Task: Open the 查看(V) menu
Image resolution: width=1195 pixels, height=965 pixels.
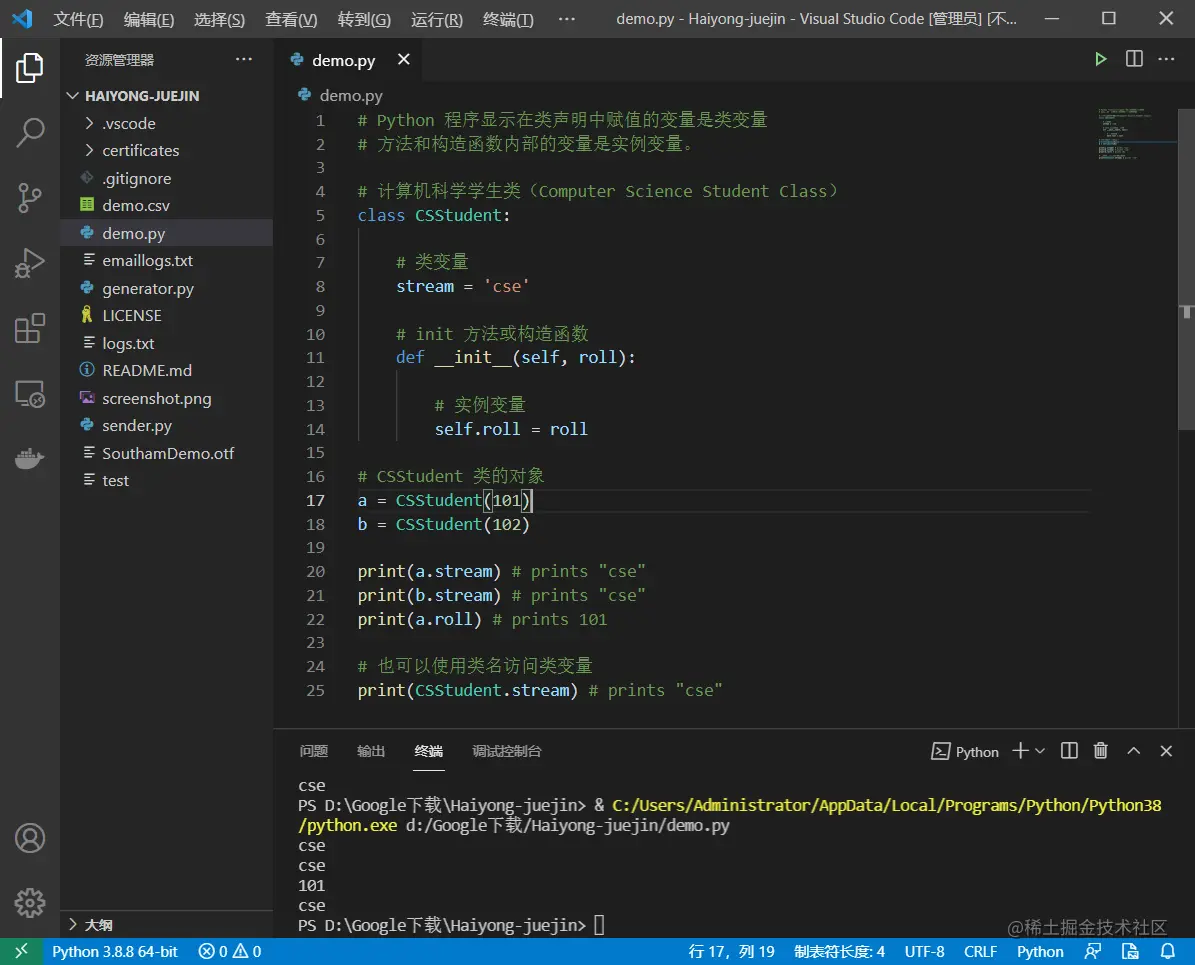Action: tap(291, 19)
